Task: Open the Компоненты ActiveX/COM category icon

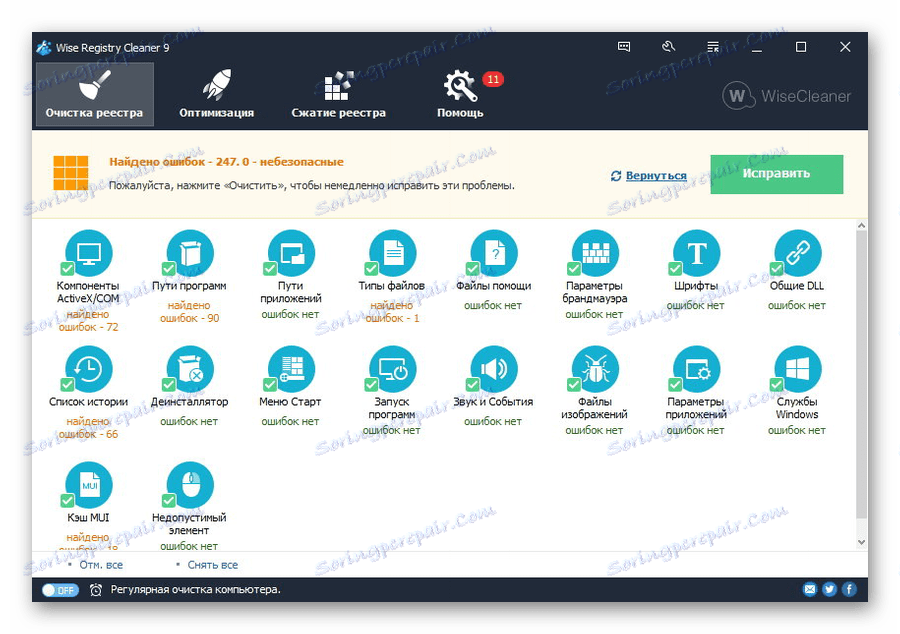Action: 88,253
